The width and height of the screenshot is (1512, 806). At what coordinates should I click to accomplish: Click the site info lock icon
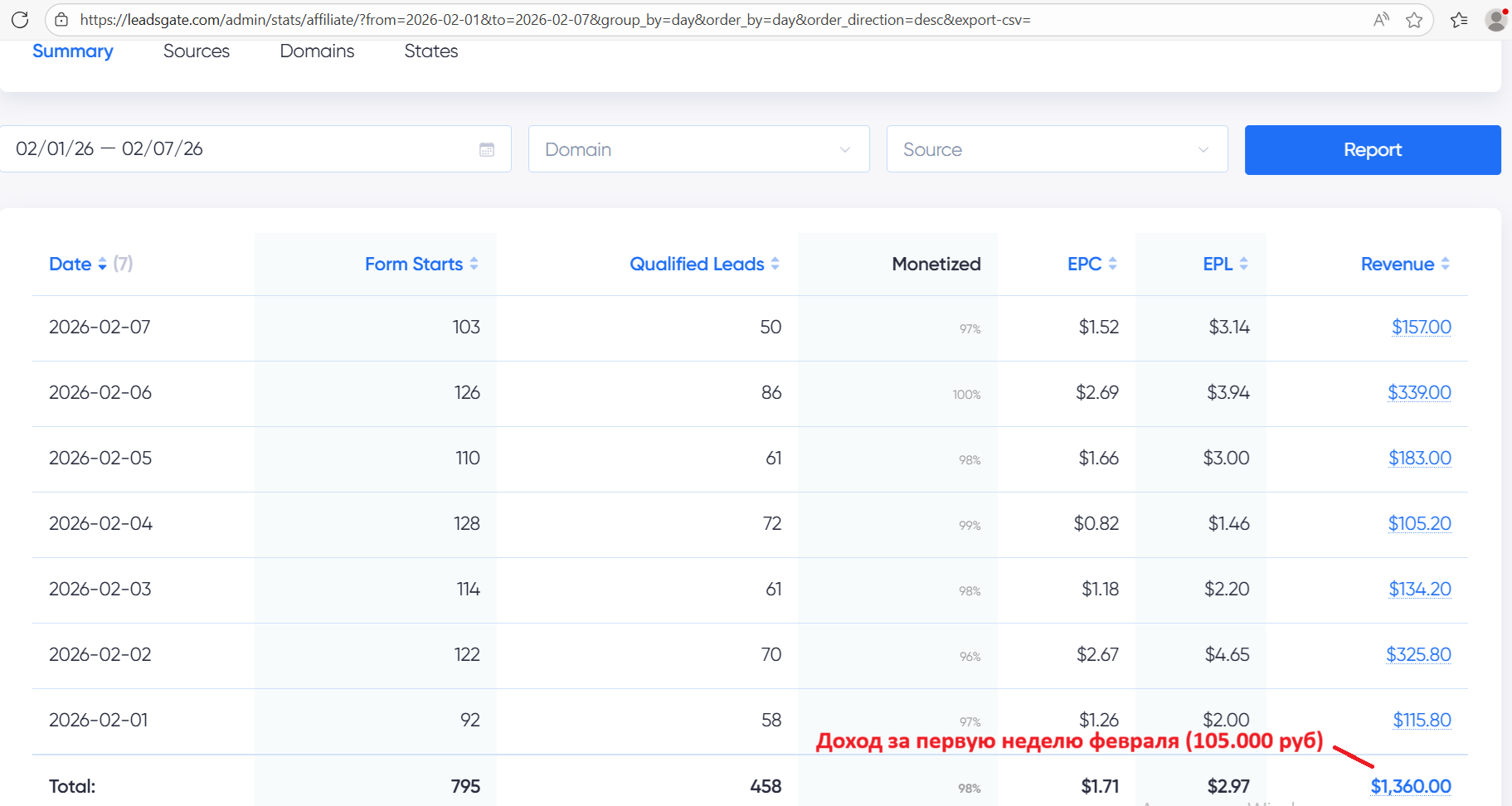(x=61, y=20)
